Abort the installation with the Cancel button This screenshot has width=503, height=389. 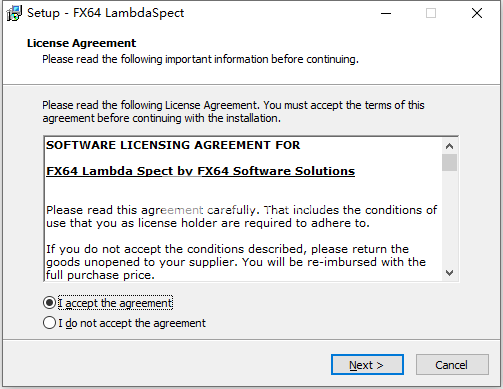click(452, 365)
